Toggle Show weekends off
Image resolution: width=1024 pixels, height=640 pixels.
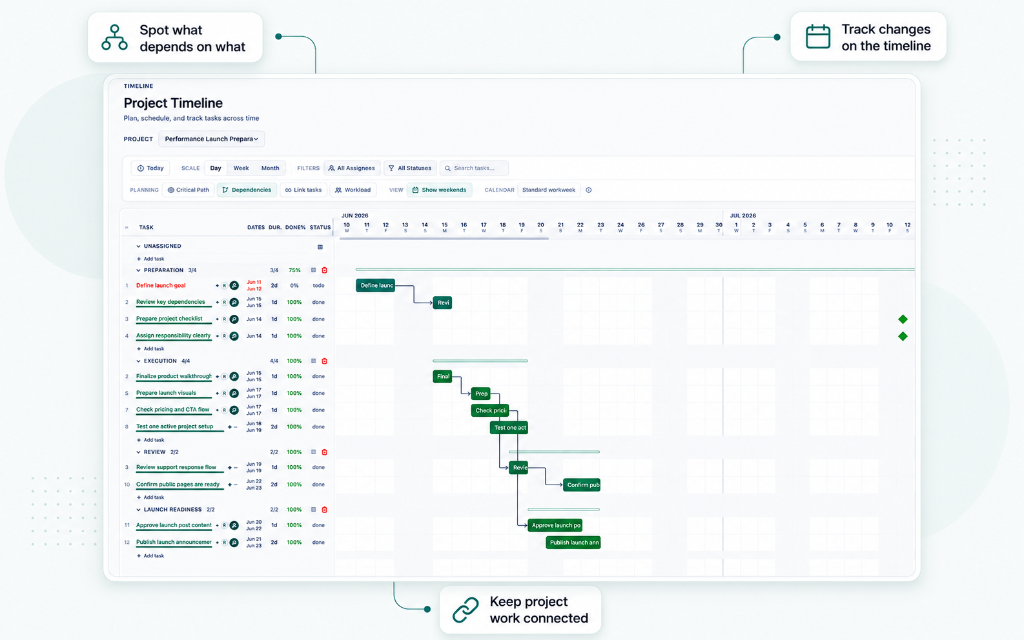pos(440,190)
